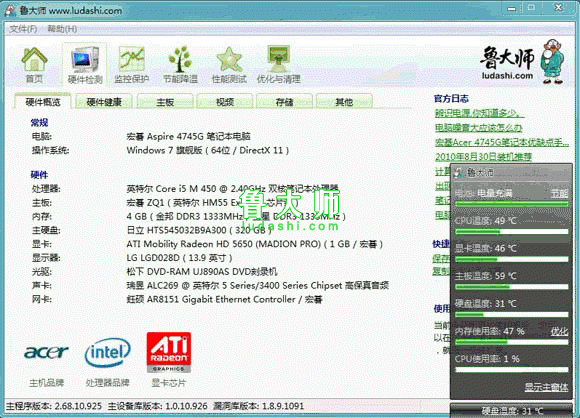The height and width of the screenshot is (418, 580).
Task: Open the 优化与清理 optimize and clean icon
Action: click(279, 65)
